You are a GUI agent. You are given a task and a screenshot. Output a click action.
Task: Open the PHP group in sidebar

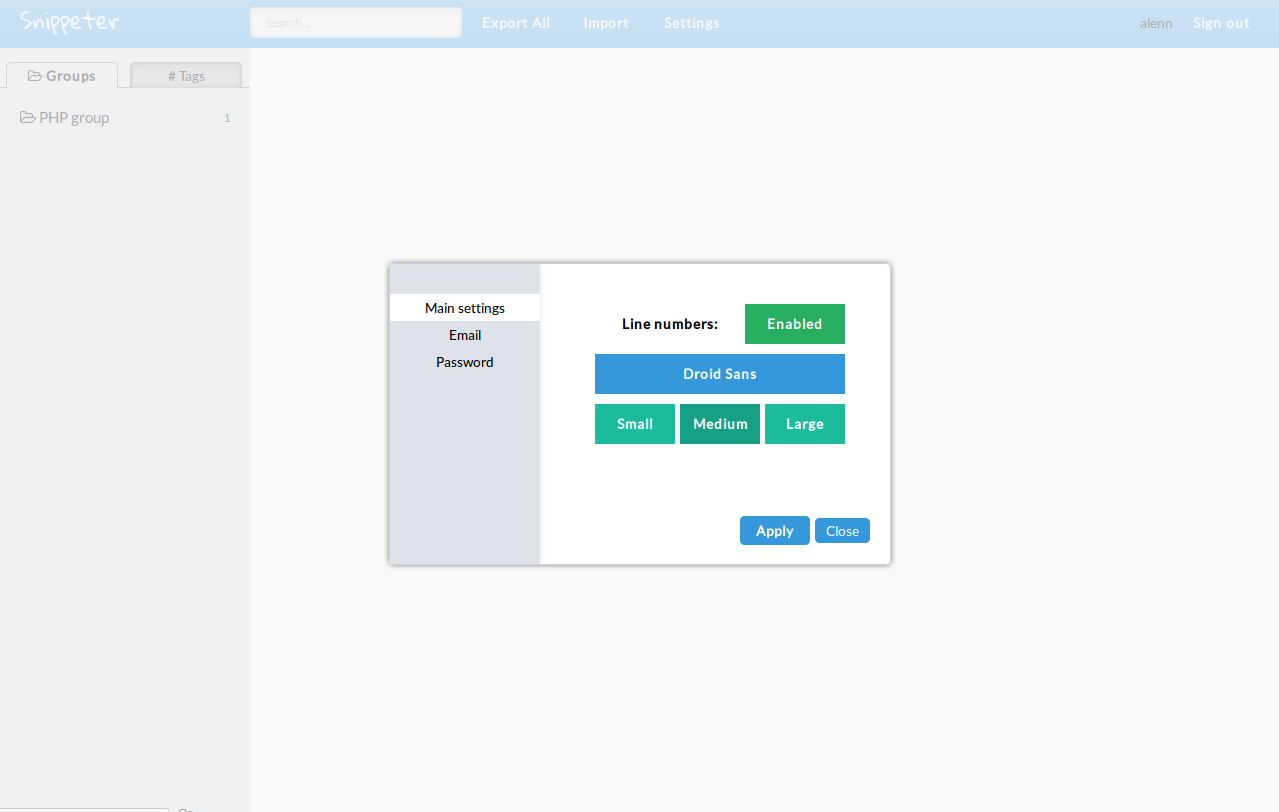74,118
